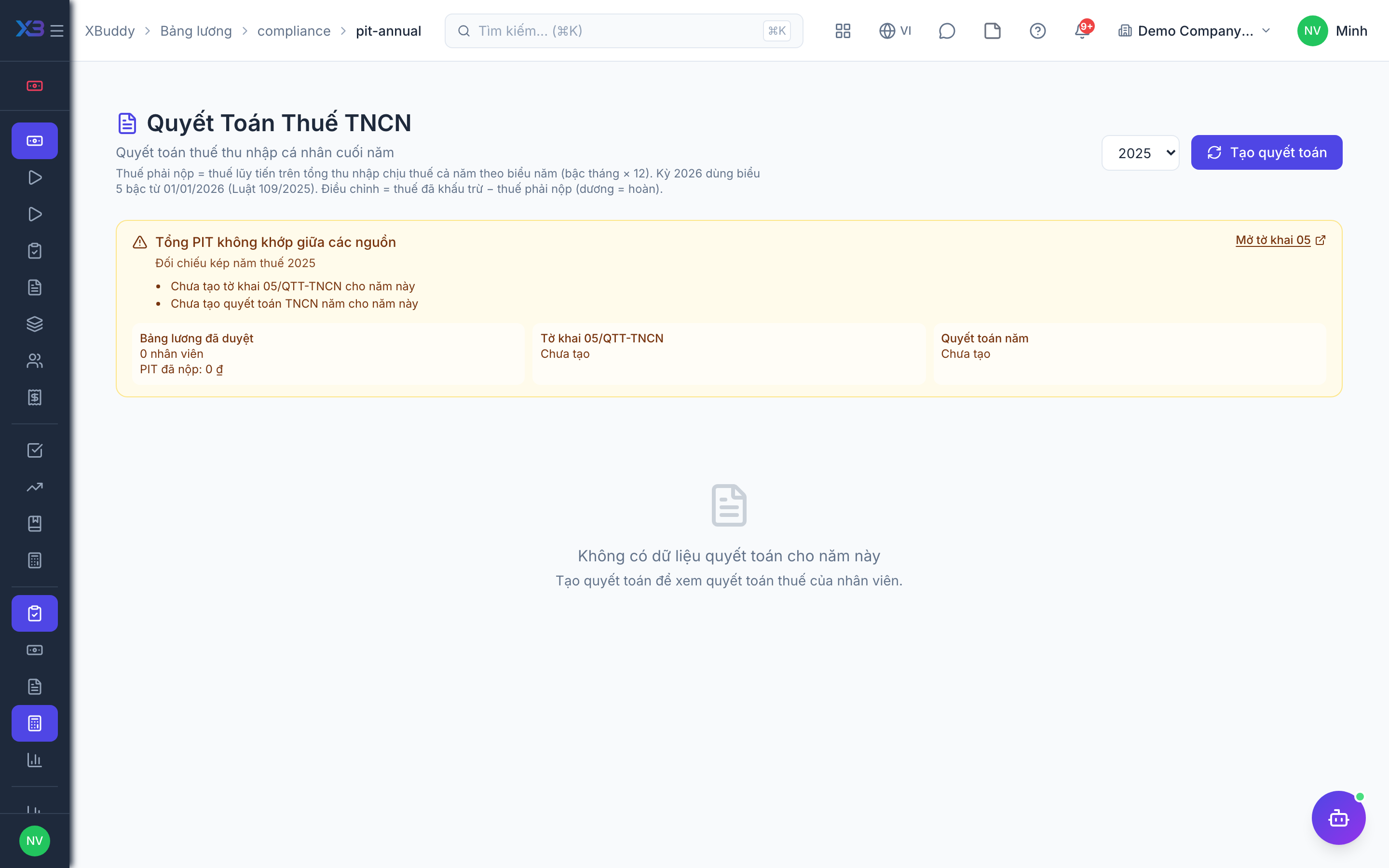Switch language via the VI globe selector
The image size is (1389, 868).
895,31
